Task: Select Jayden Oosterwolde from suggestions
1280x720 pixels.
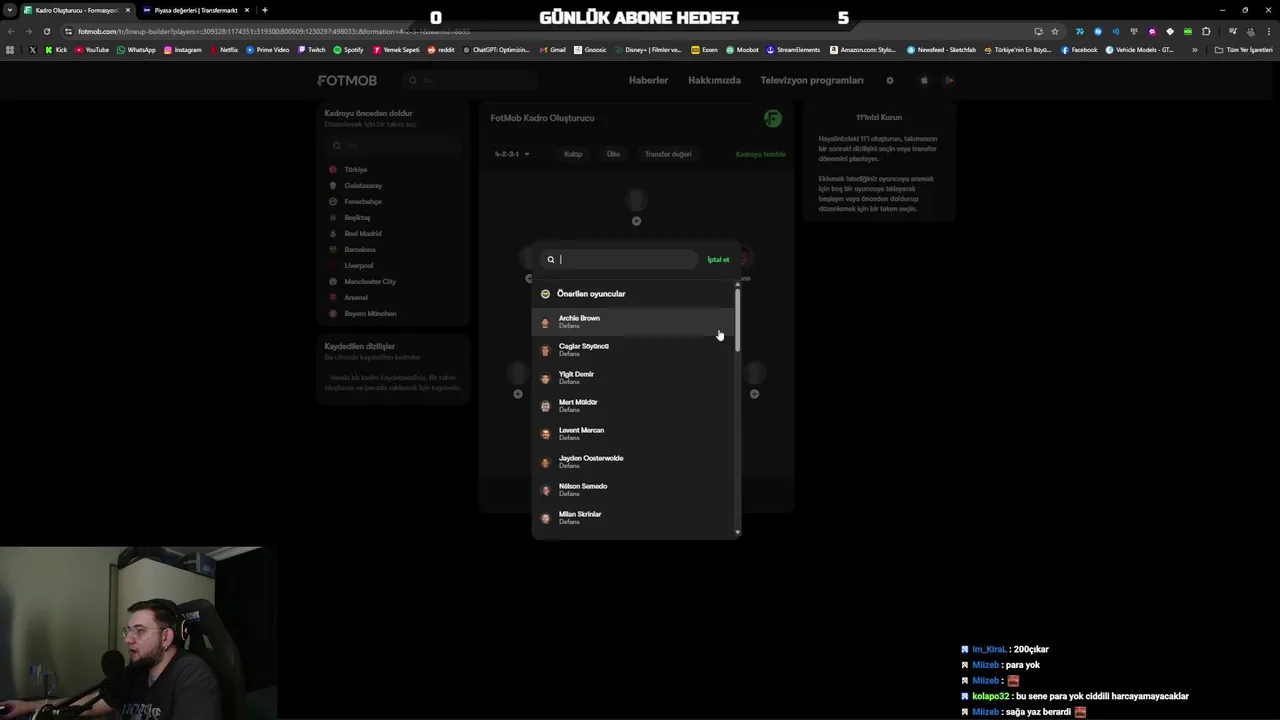Action: (634, 462)
